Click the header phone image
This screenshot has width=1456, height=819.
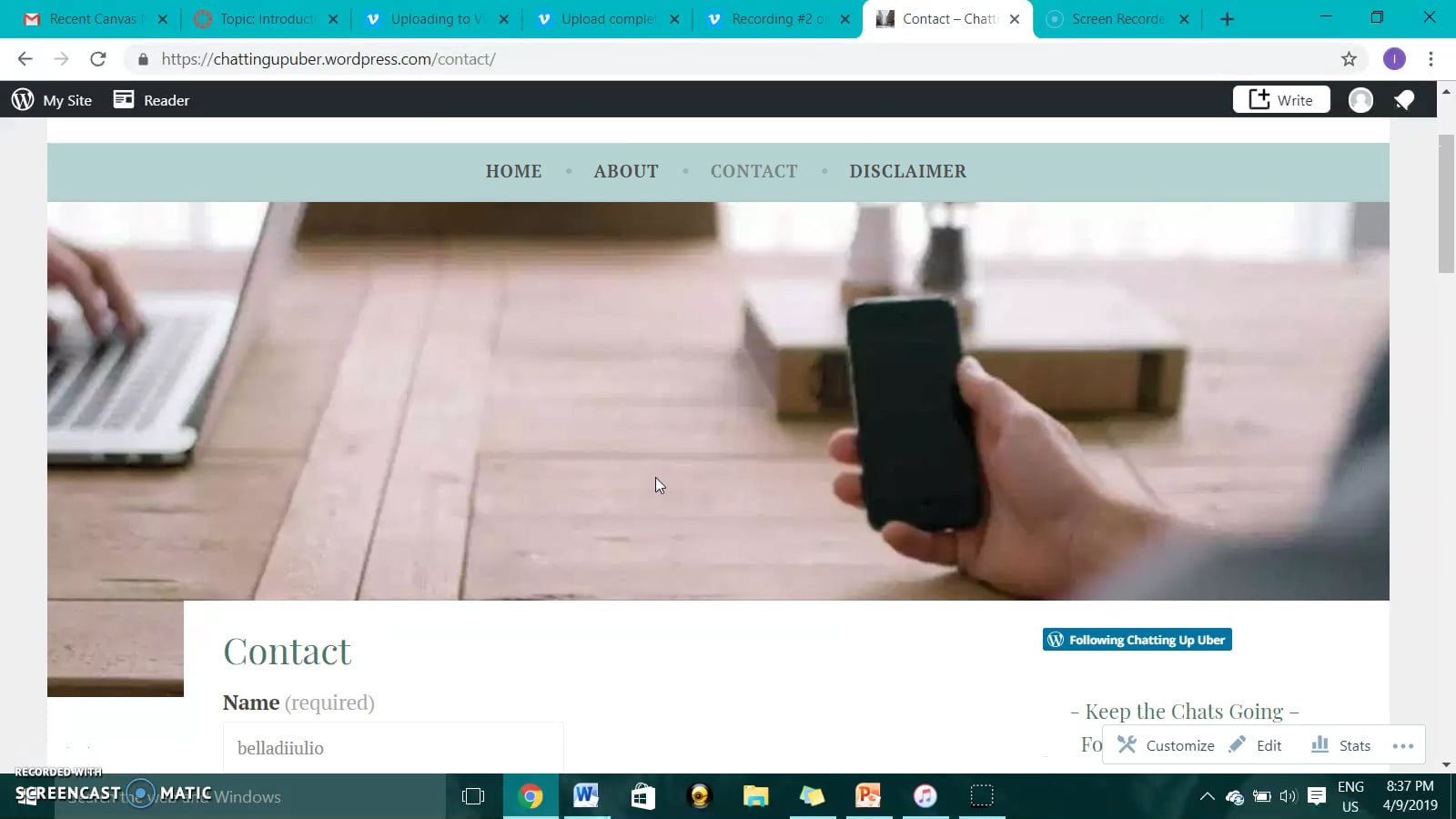click(718, 401)
